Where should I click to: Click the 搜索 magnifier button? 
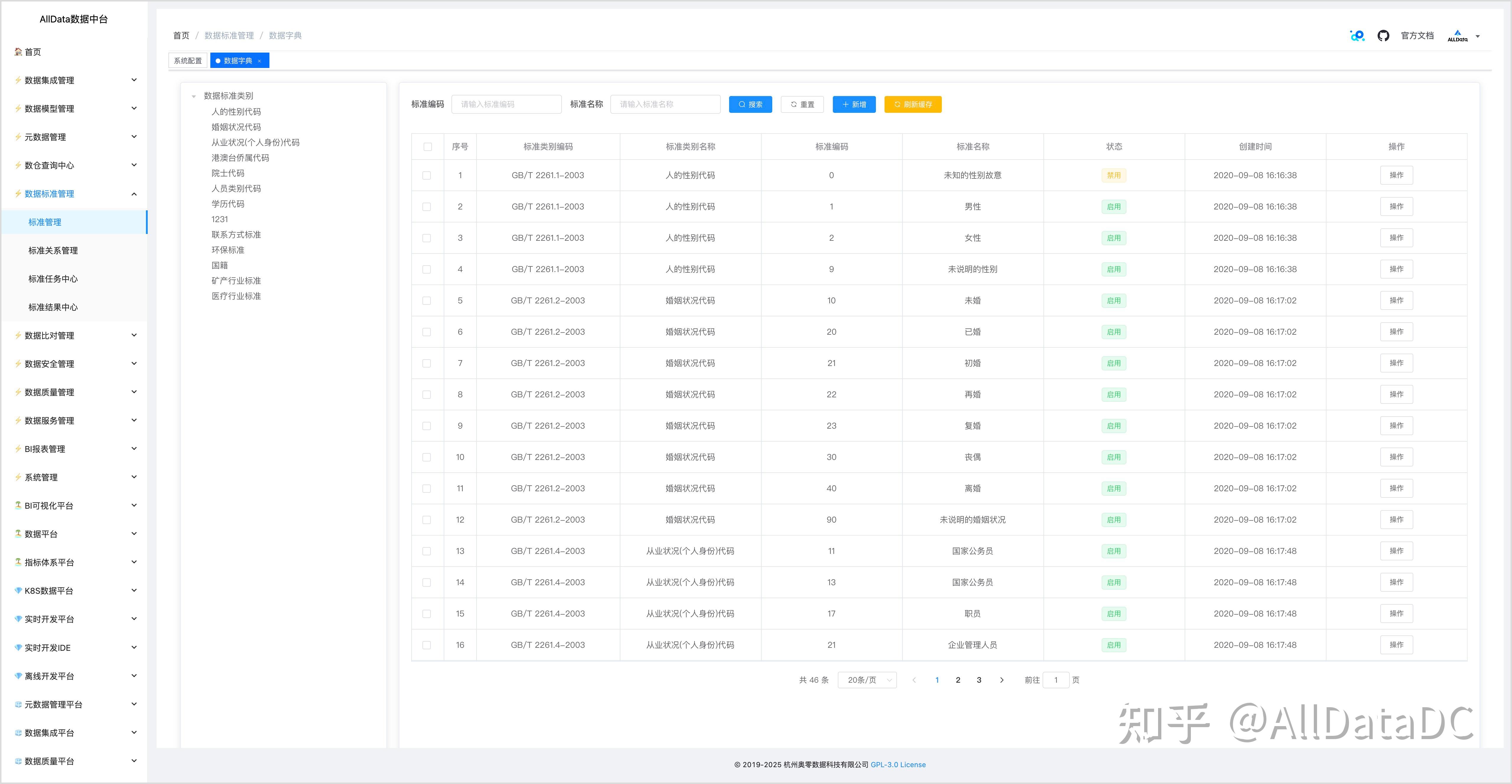(750, 105)
